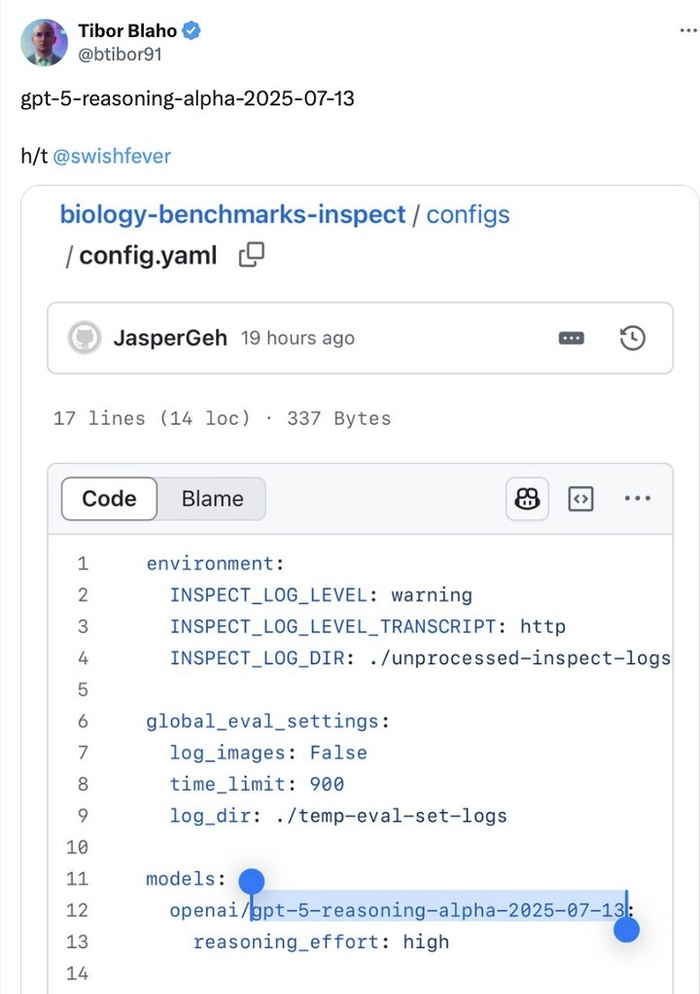Screen dimensions: 700x994
Task: Click the start text selection handle
Action: [252, 881]
